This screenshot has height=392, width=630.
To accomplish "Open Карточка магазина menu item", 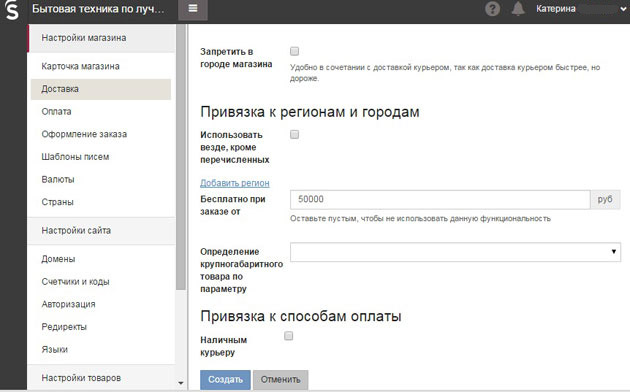I will tap(80, 66).
